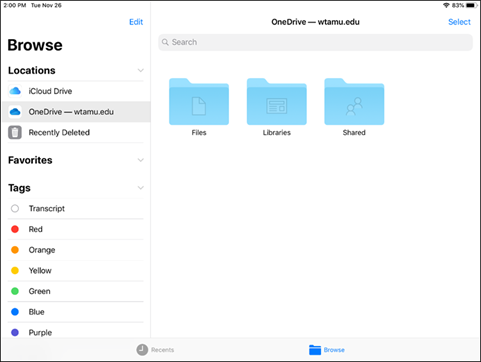Click the Tags section heading
The image size is (481, 362).
coord(19,188)
